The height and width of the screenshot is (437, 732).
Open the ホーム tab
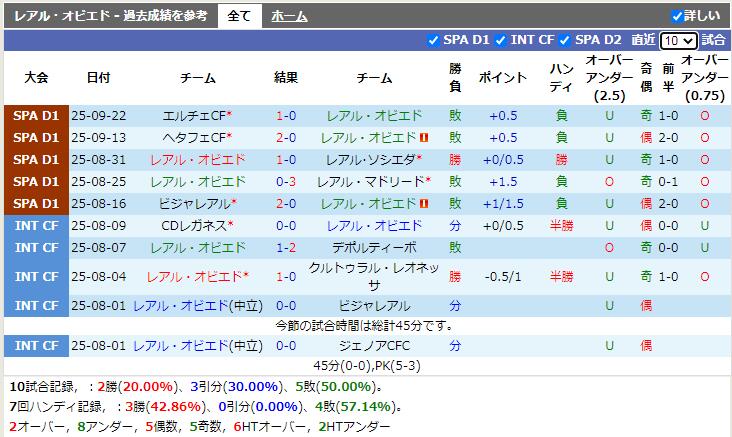289,16
